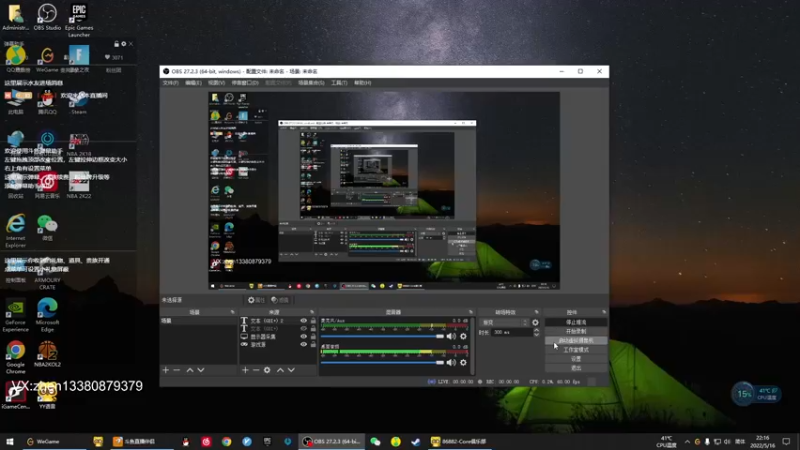The height and width of the screenshot is (450, 800).
Task: Open source properties gear in sources toolbar
Action: click(267, 370)
